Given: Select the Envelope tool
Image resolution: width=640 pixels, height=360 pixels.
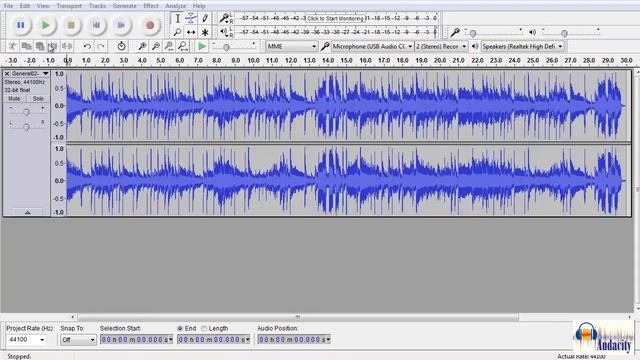Looking at the screenshot, I should pos(191,18).
